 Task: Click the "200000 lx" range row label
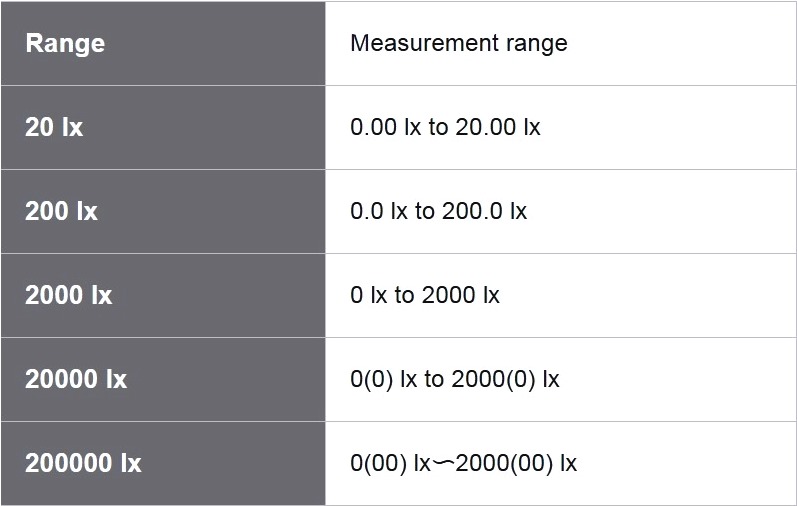83,464
